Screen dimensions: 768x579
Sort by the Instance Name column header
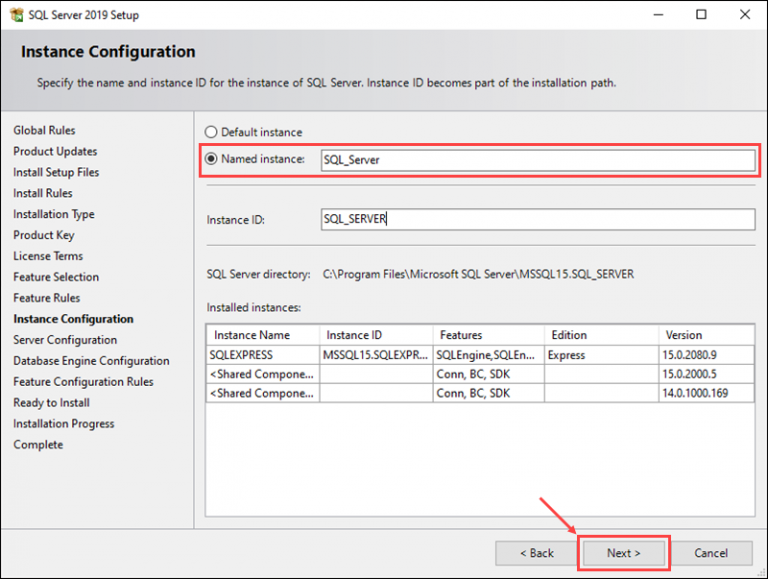(x=252, y=335)
